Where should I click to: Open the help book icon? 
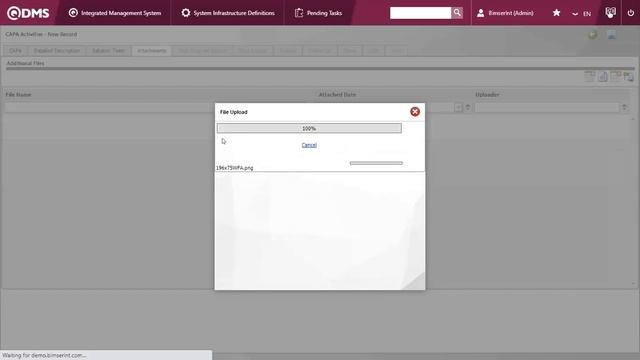click(610, 13)
